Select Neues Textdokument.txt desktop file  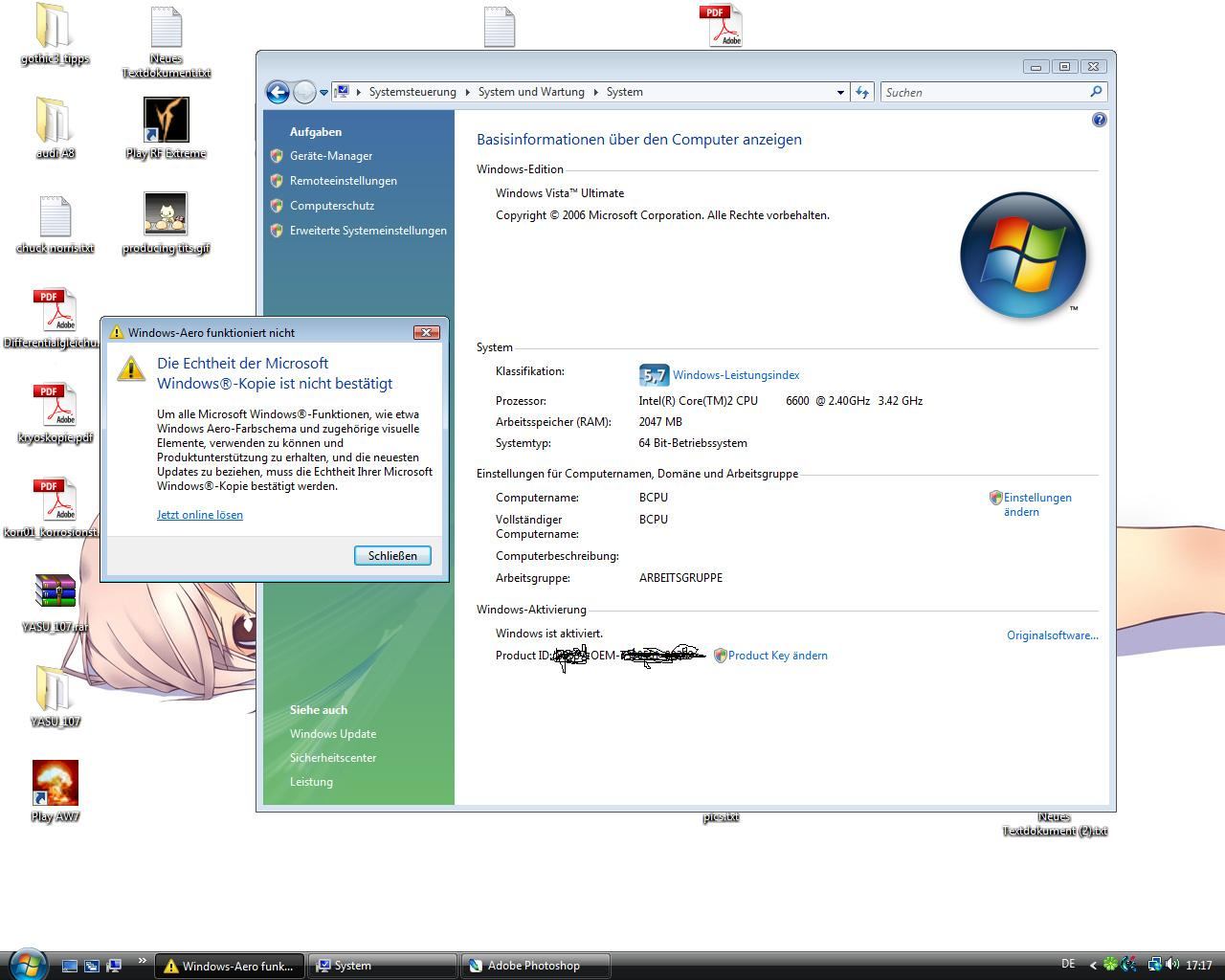tap(166, 42)
